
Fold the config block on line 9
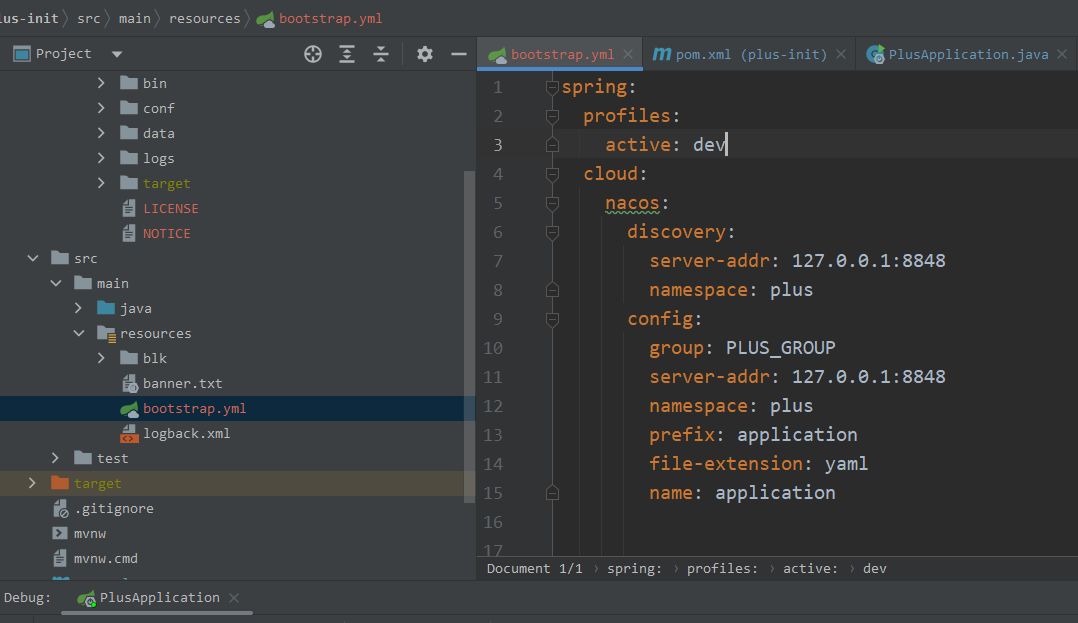pyautogui.click(x=552, y=319)
